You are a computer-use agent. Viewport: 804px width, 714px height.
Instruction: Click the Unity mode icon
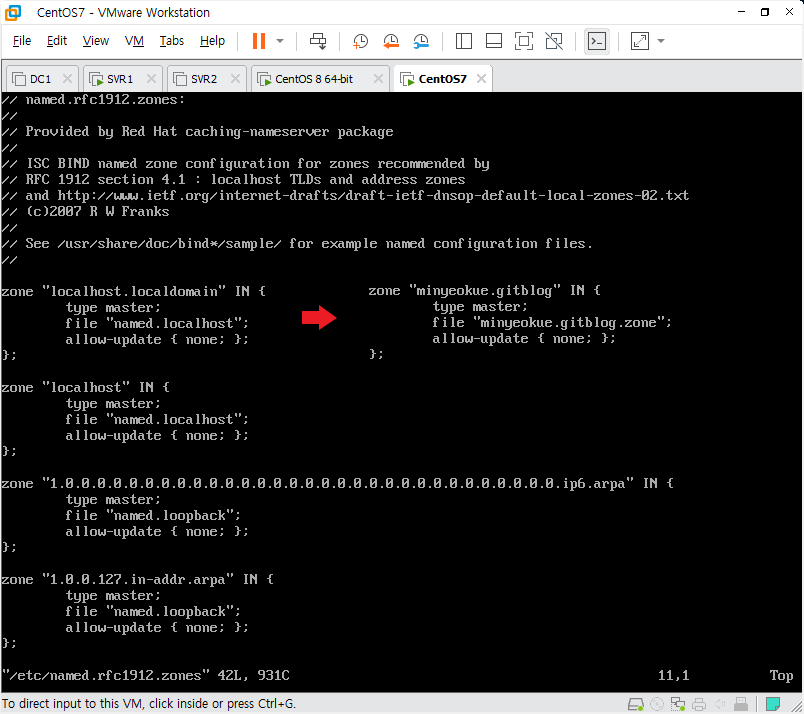554,41
